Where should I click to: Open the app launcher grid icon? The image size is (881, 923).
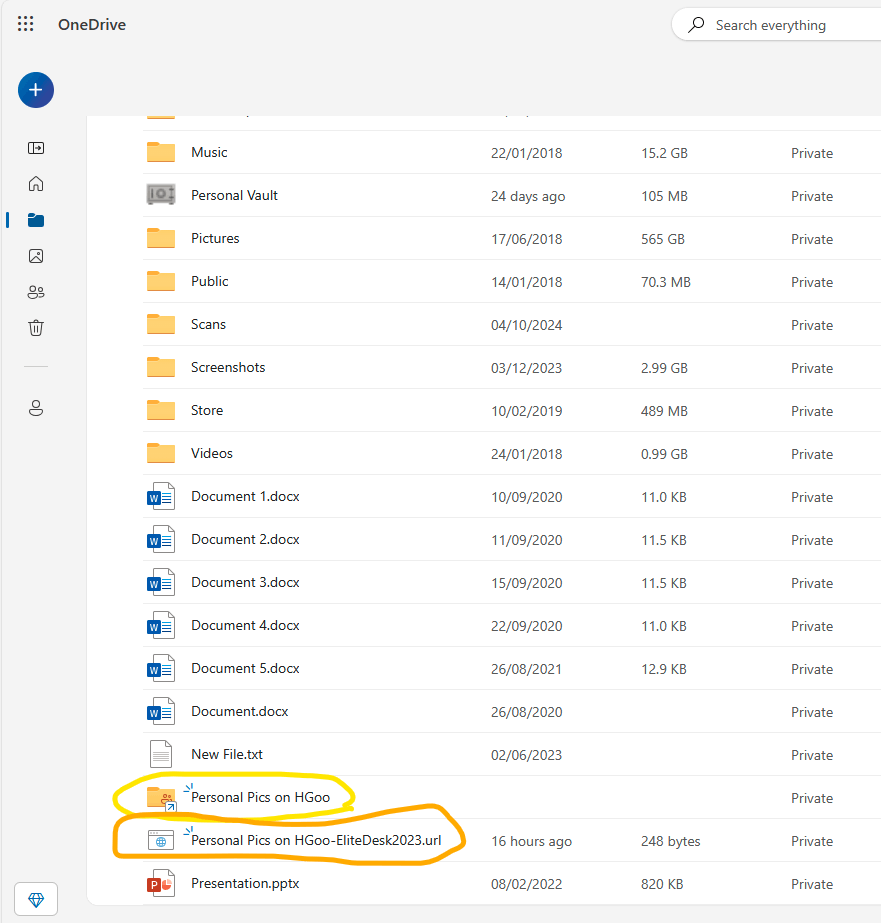(x=25, y=24)
